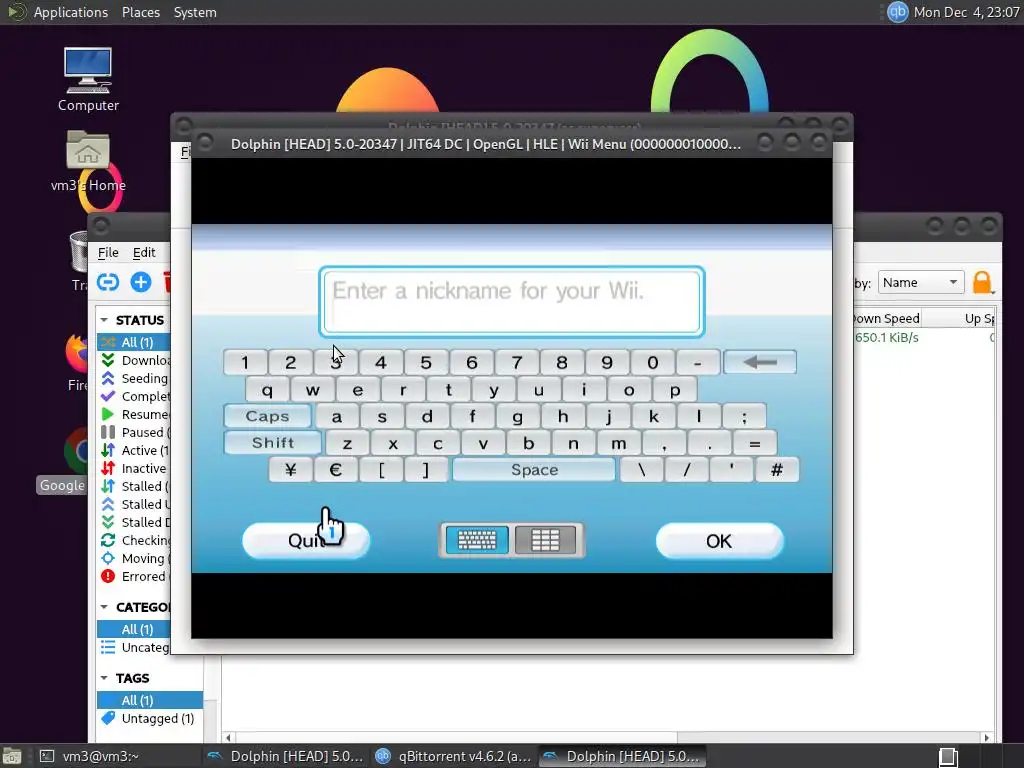Image resolution: width=1024 pixels, height=768 pixels.
Task: Tap the number 7 key
Action: [x=517, y=362]
